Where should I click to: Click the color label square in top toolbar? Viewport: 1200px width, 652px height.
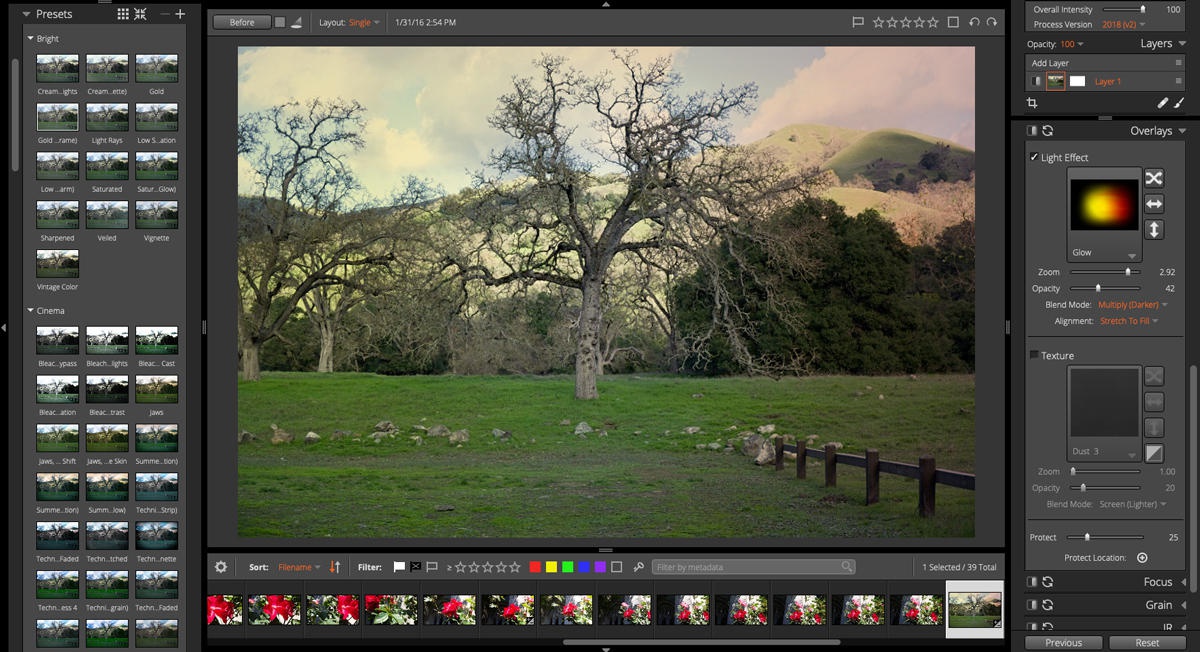click(x=953, y=22)
